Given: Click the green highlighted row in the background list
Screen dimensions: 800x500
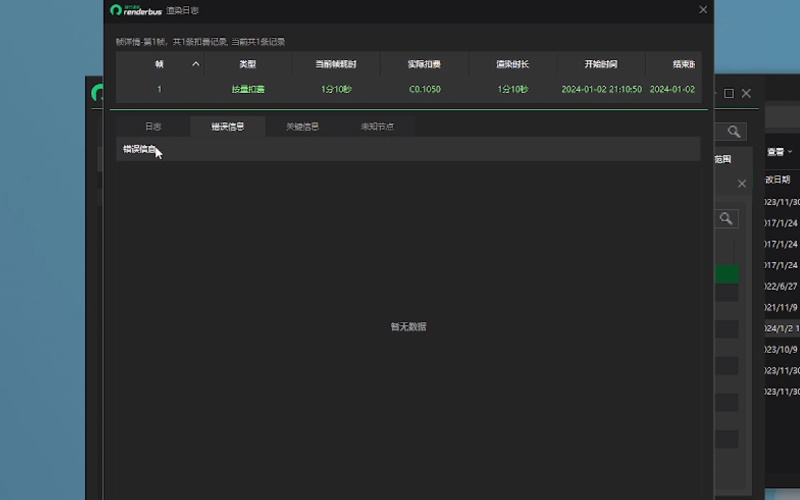Looking at the screenshot, I should tap(727, 274).
